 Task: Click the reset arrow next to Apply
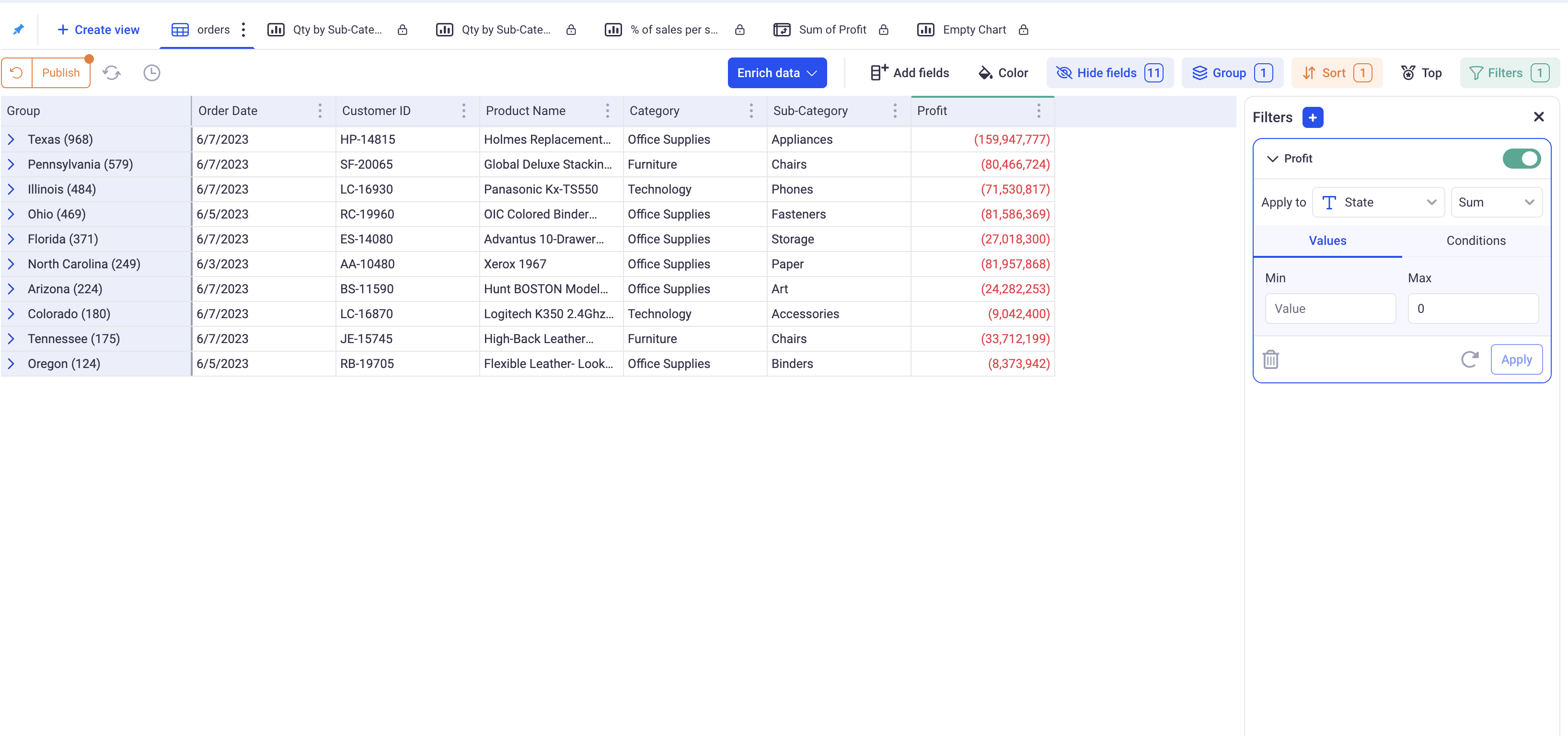pyautogui.click(x=1469, y=360)
